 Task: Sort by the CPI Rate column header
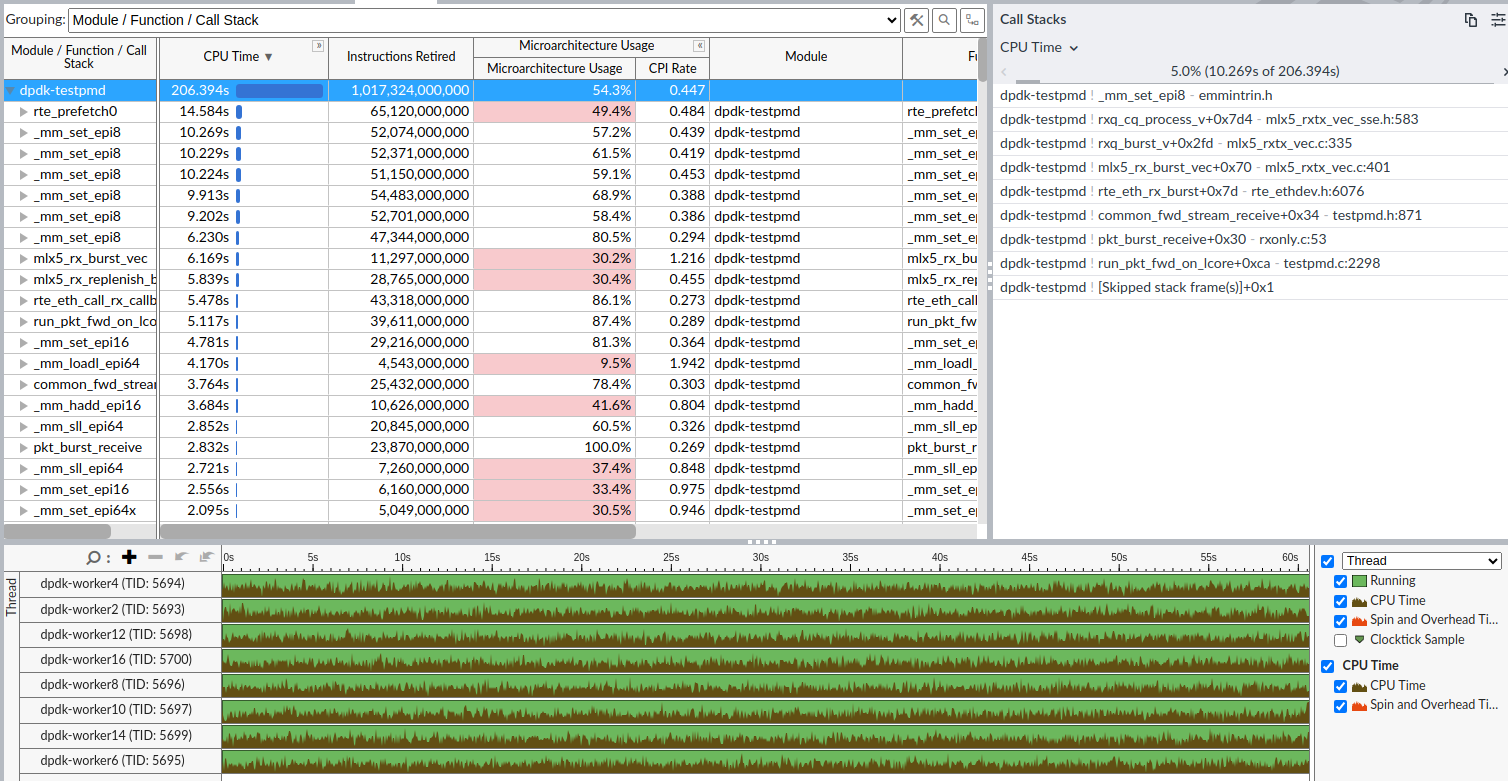click(x=672, y=68)
